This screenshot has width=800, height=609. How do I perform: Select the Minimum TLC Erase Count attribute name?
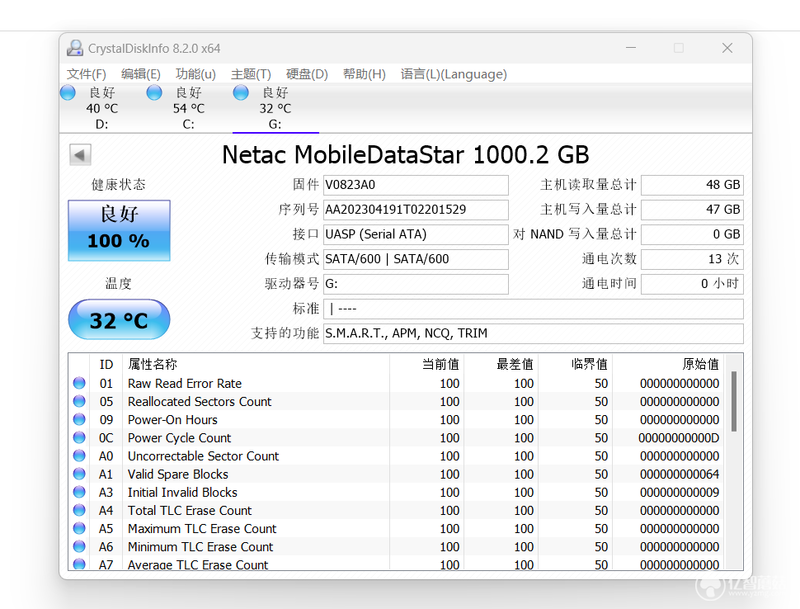pos(200,547)
